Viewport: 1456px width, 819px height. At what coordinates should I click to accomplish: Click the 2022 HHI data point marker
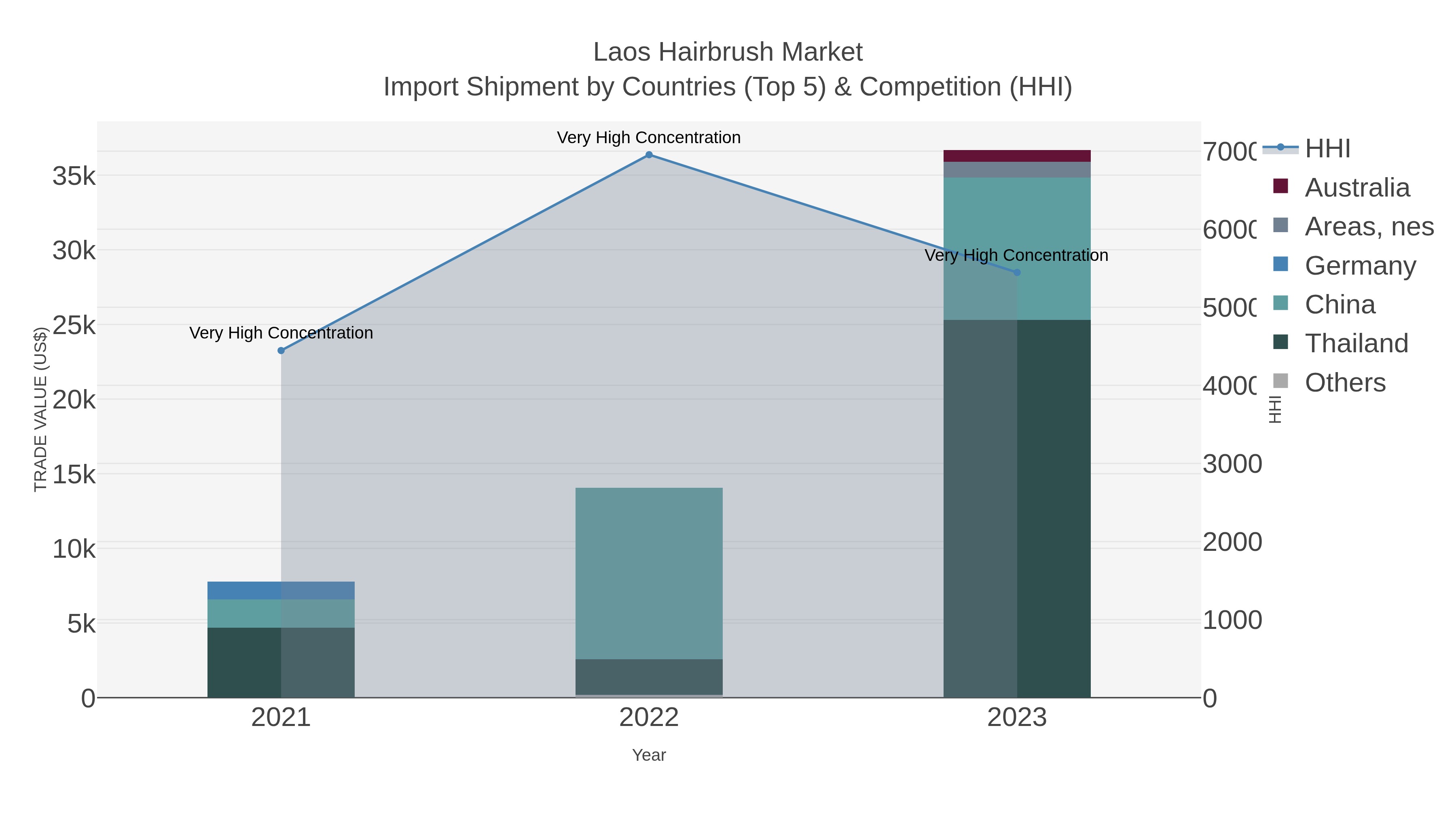point(649,155)
